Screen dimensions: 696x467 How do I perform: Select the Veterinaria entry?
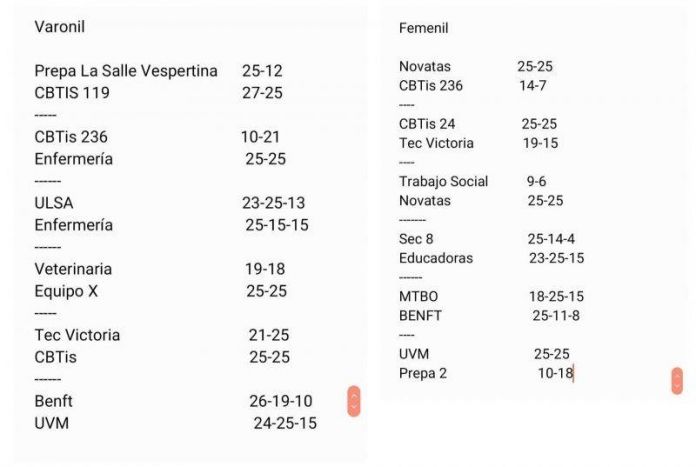73,269
